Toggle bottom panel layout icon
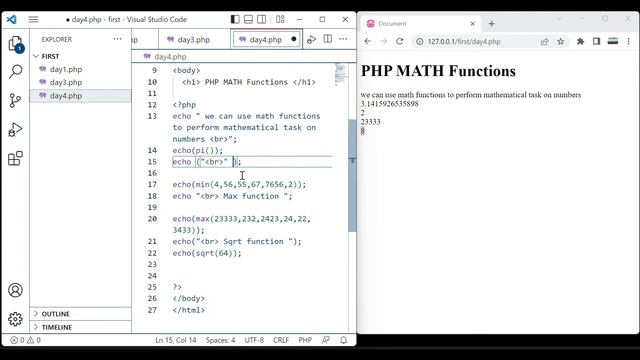640x360 pixels. [x=248, y=19]
